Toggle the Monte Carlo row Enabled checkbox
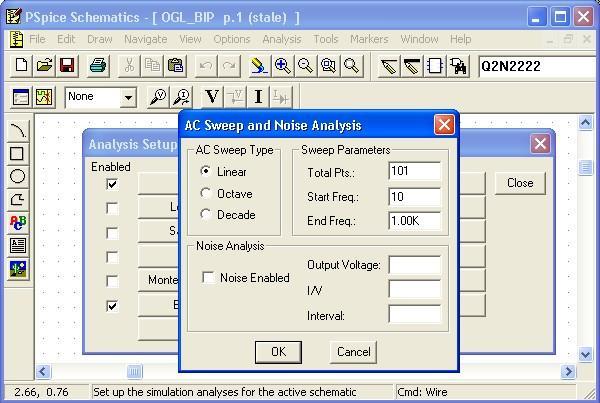Viewport: 600px width, 403px height. click(112, 281)
